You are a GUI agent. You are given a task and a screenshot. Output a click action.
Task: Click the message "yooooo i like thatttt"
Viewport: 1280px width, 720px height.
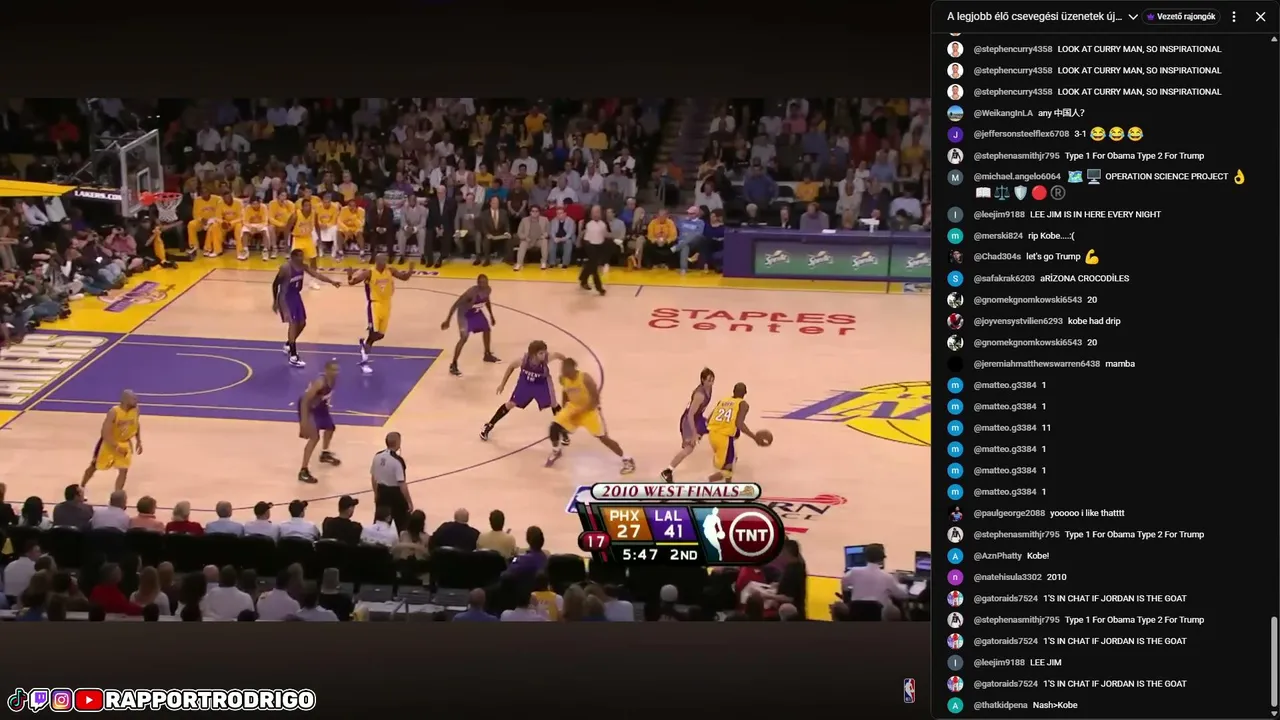pyautogui.click(x=1087, y=513)
